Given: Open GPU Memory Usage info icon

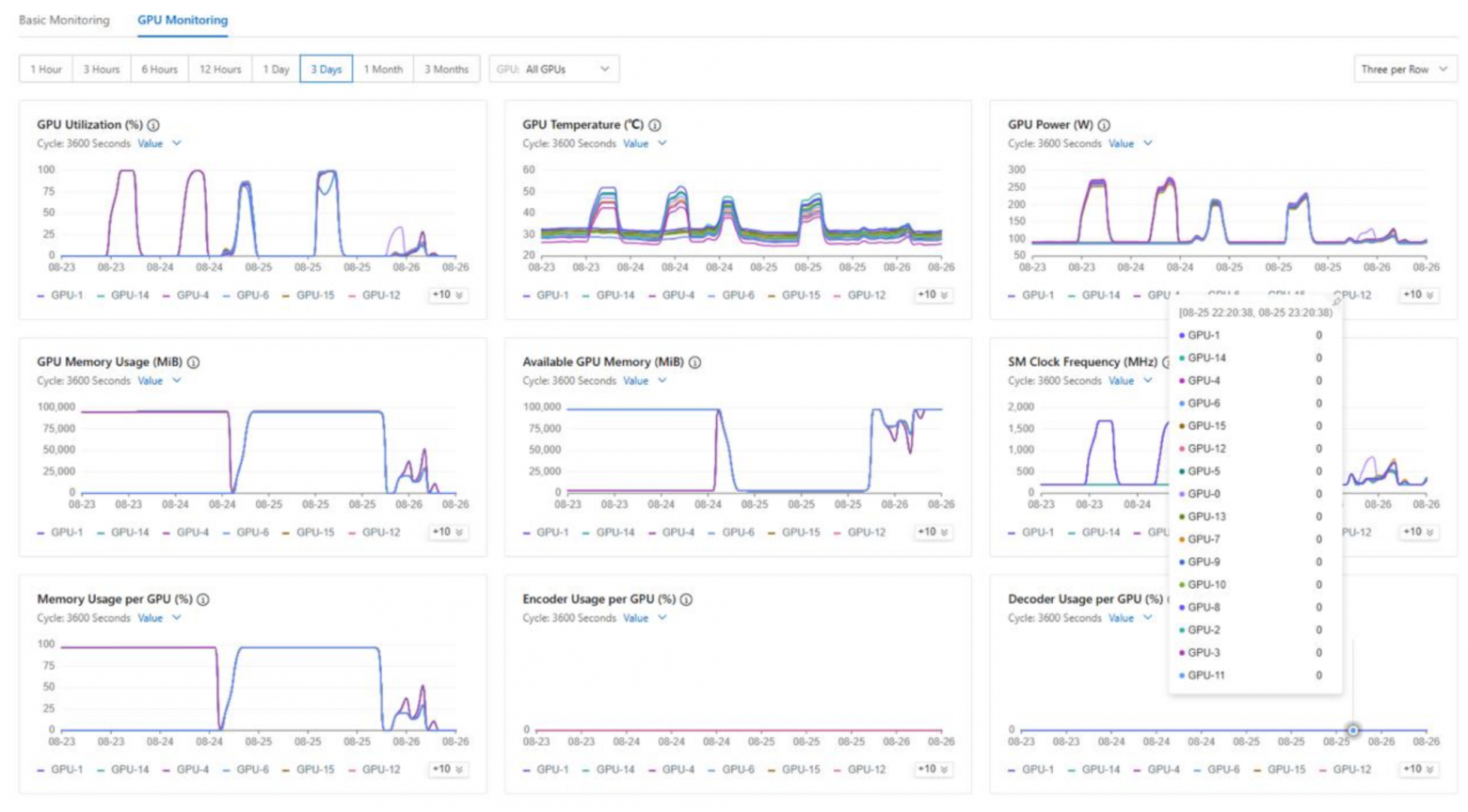Looking at the screenshot, I should [193, 361].
